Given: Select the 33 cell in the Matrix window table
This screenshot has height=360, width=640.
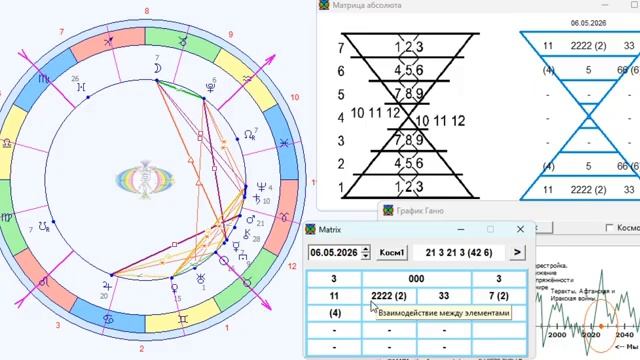Looking at the screenshot, I should pos(444,296).
